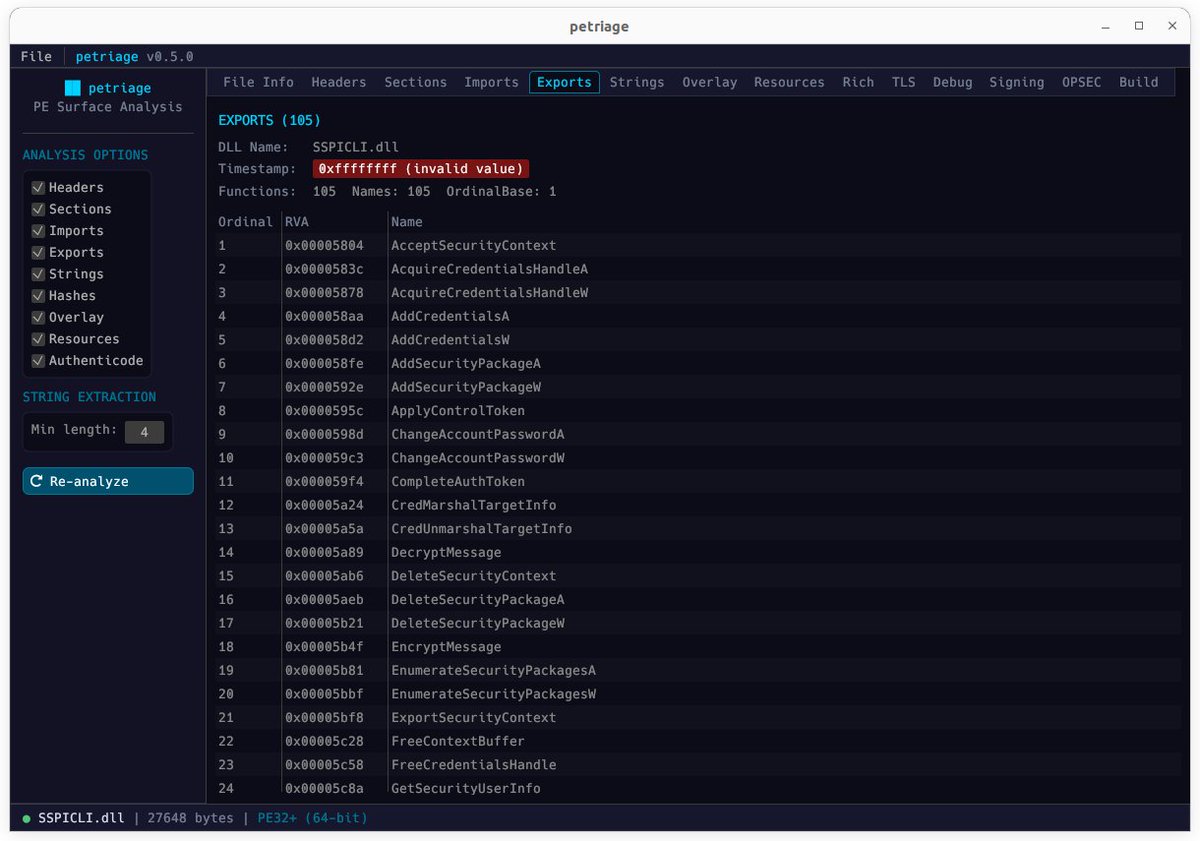This screenshot has width=1200, height=841.
Task: Select the Exports tab
Action: click(x=564, y=82)
